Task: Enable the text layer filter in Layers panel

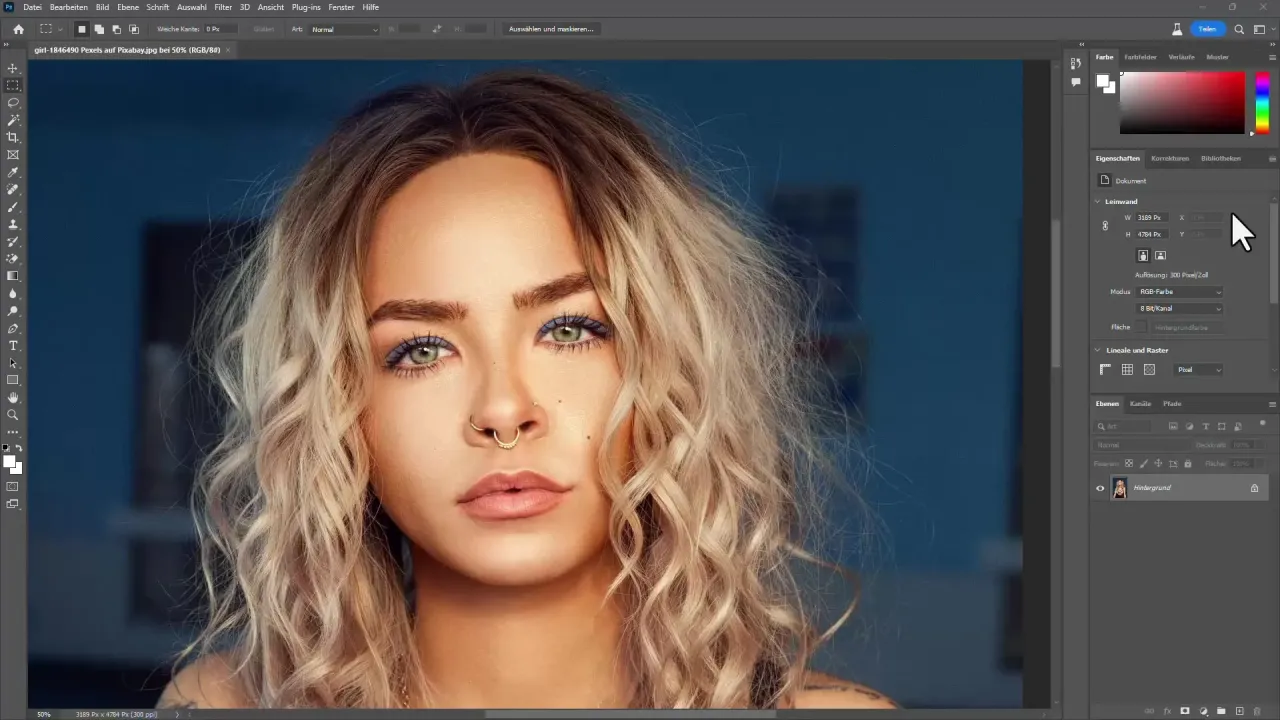Action: [1206, 426]
